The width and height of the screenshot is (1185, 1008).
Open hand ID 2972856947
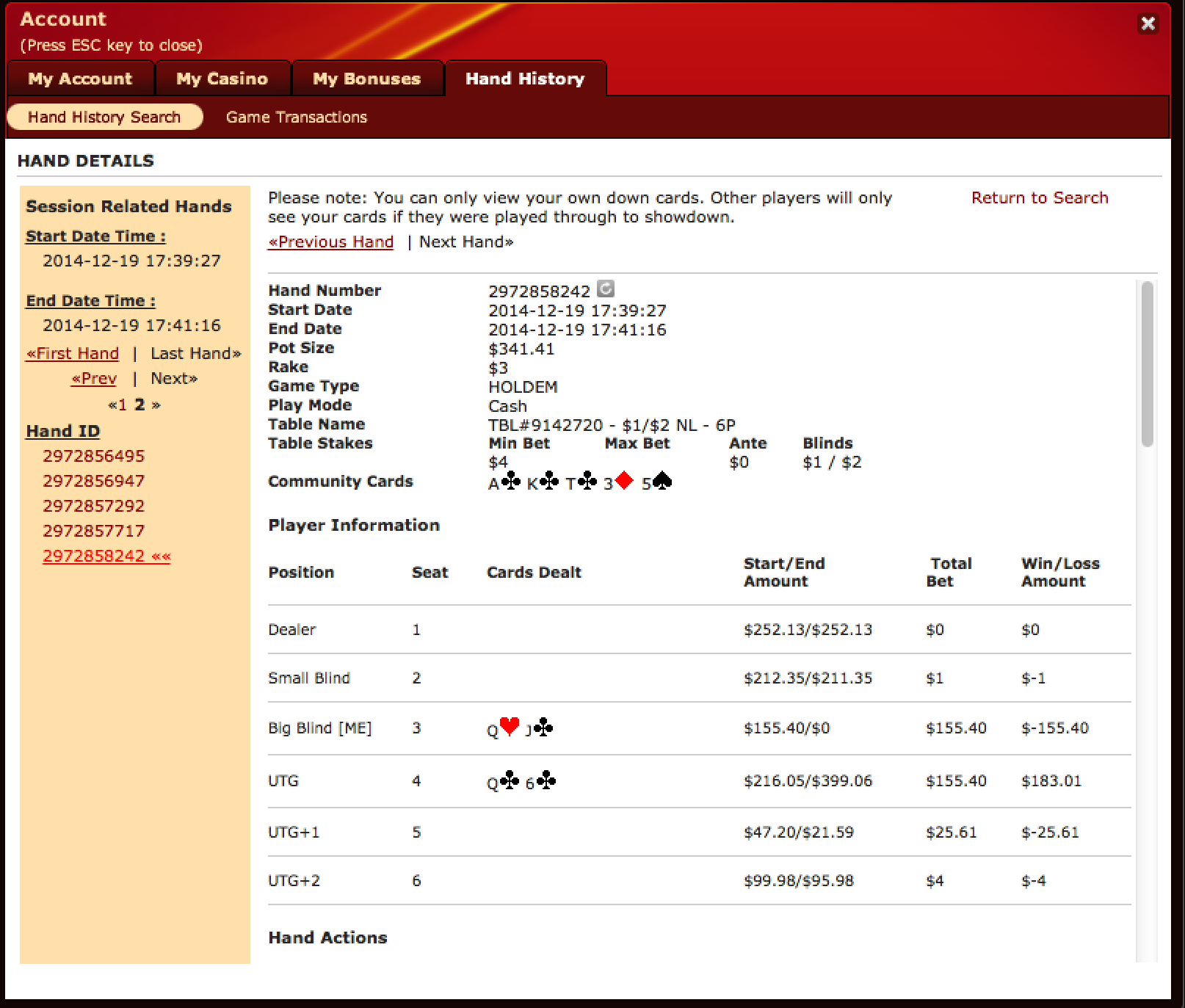tap(94, 481)
